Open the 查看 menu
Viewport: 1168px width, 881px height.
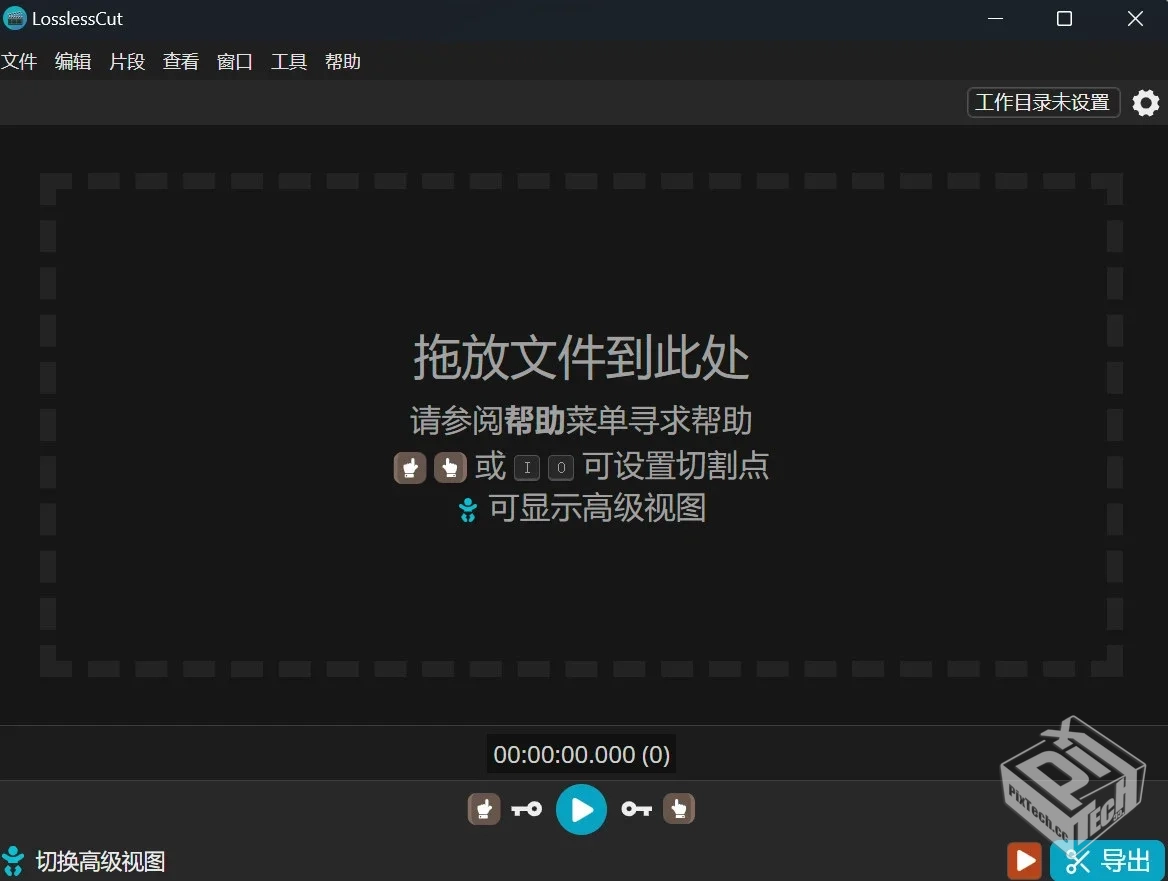[181, 61]
